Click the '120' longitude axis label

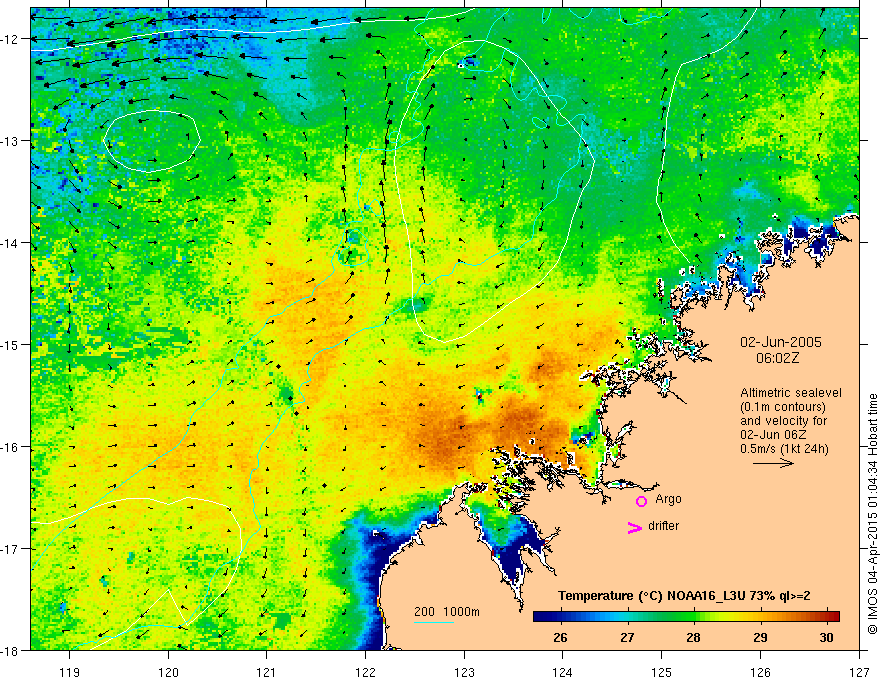tap(168, 672)
